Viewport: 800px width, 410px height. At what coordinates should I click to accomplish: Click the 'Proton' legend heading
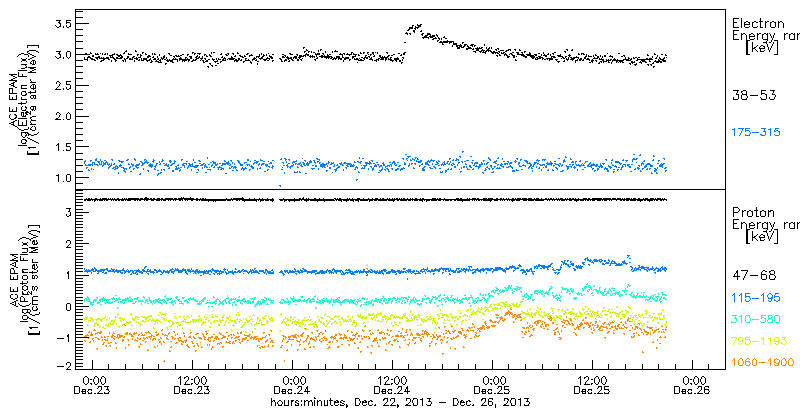(x=753, y=212)
